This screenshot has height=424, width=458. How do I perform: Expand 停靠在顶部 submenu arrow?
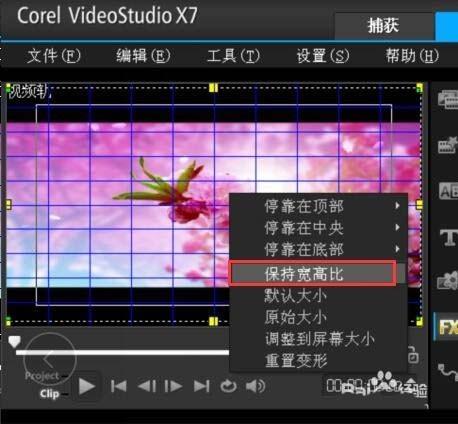397,206
